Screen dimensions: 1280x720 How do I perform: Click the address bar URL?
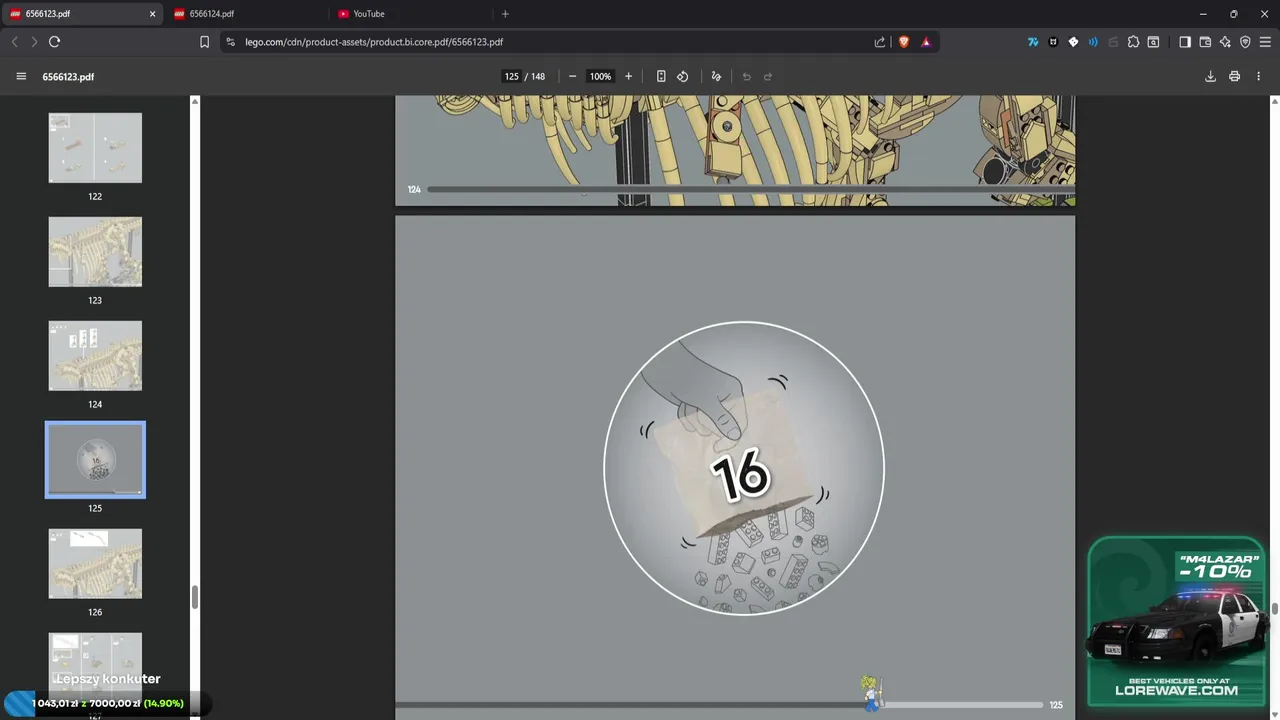pyautogui.click(x=374, y=42)
